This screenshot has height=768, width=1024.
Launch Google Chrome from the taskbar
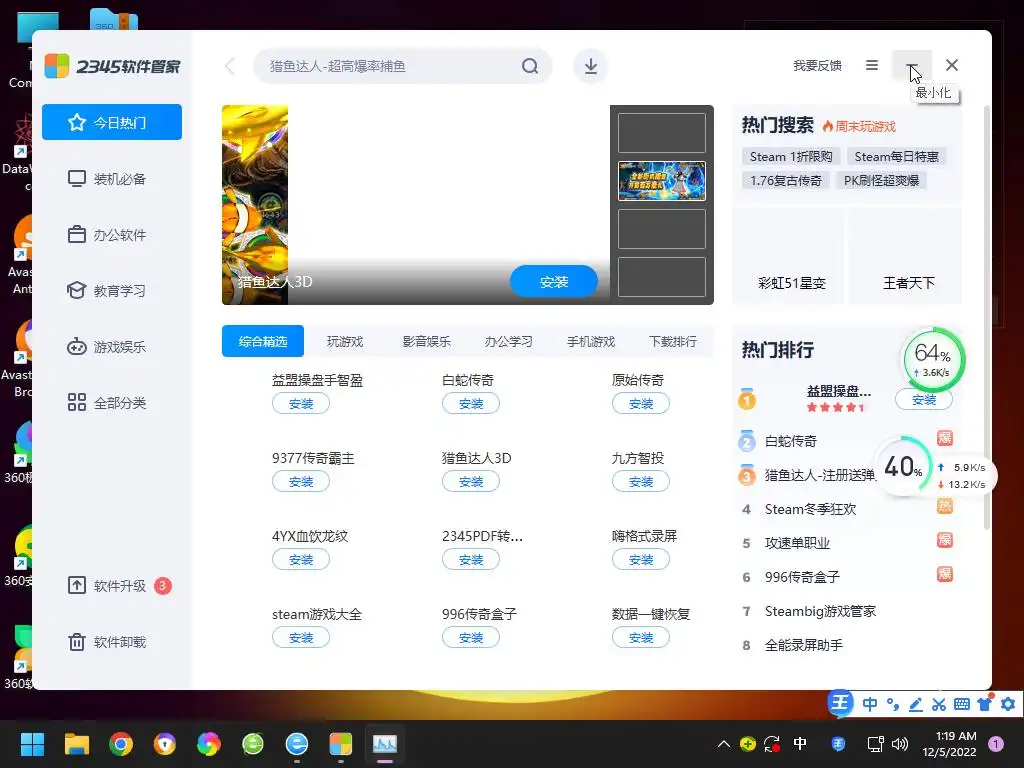click(x=121, y=743)
